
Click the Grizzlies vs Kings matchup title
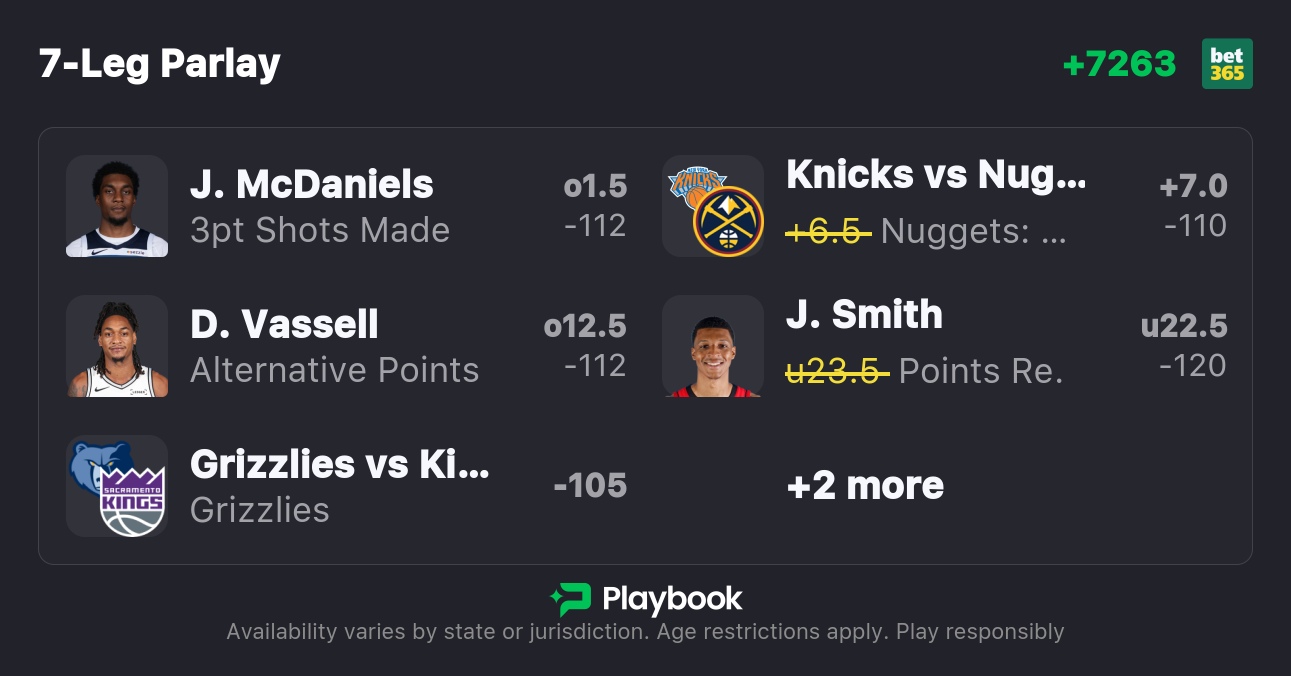(x=340, y=464)
